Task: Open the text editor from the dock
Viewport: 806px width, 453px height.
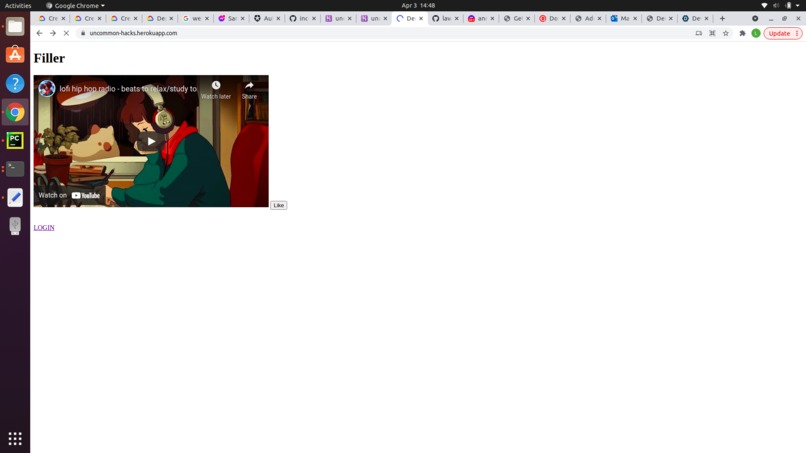Action: (x=15, y=197)
